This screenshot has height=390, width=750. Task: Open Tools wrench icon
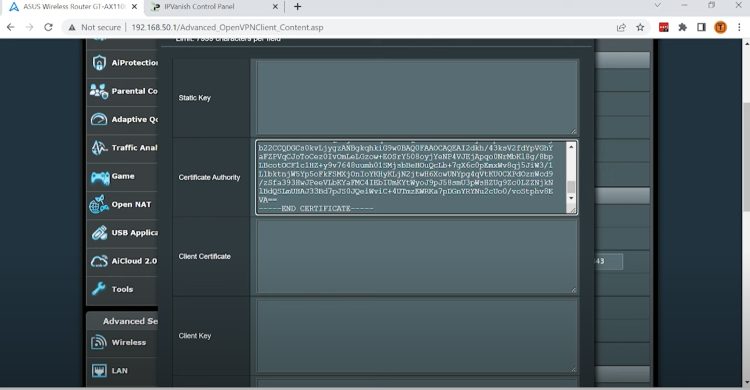pos(99,289)
